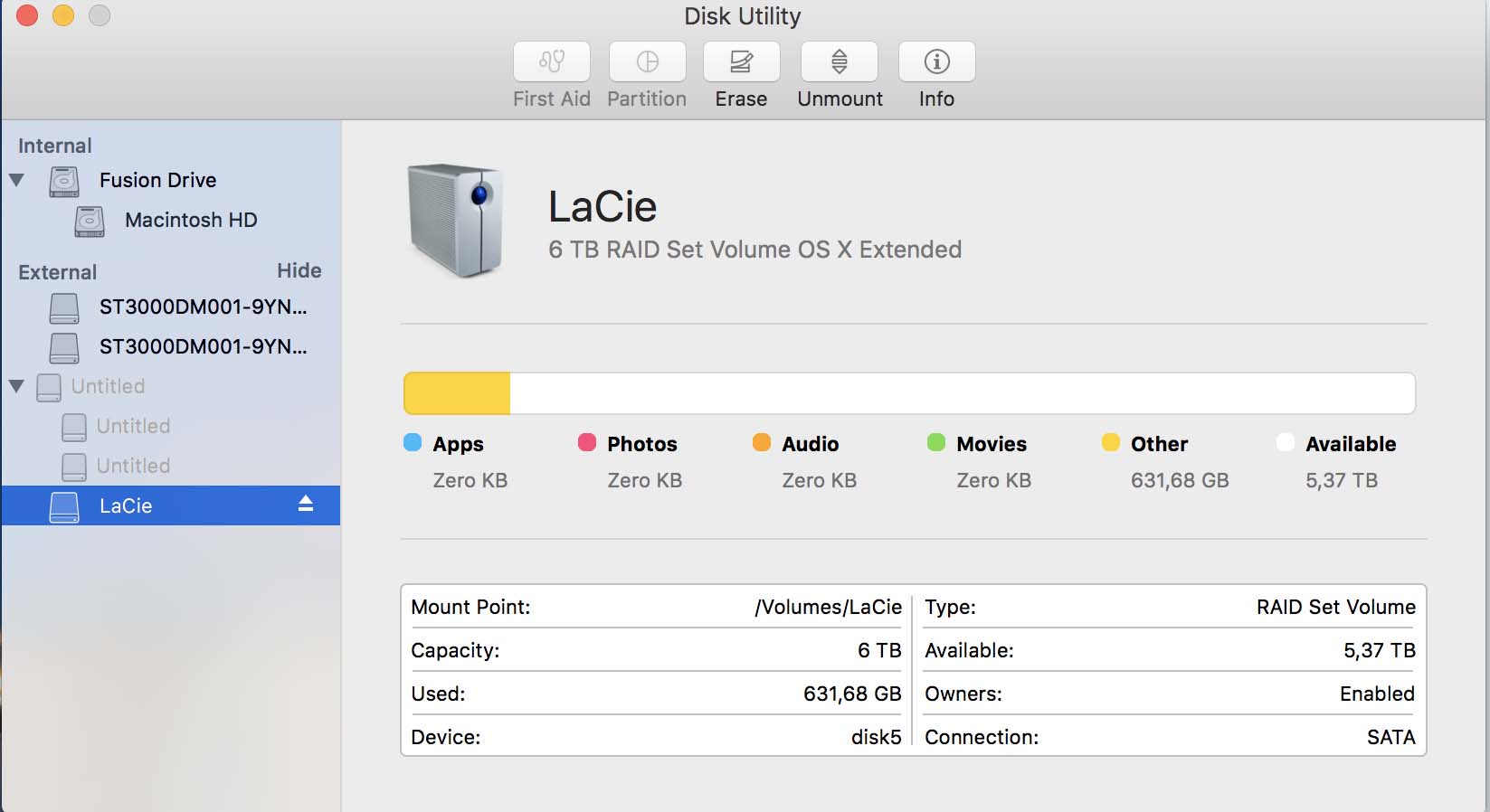Select the second ST3000DM001-9YN... disk

(171, 346)
